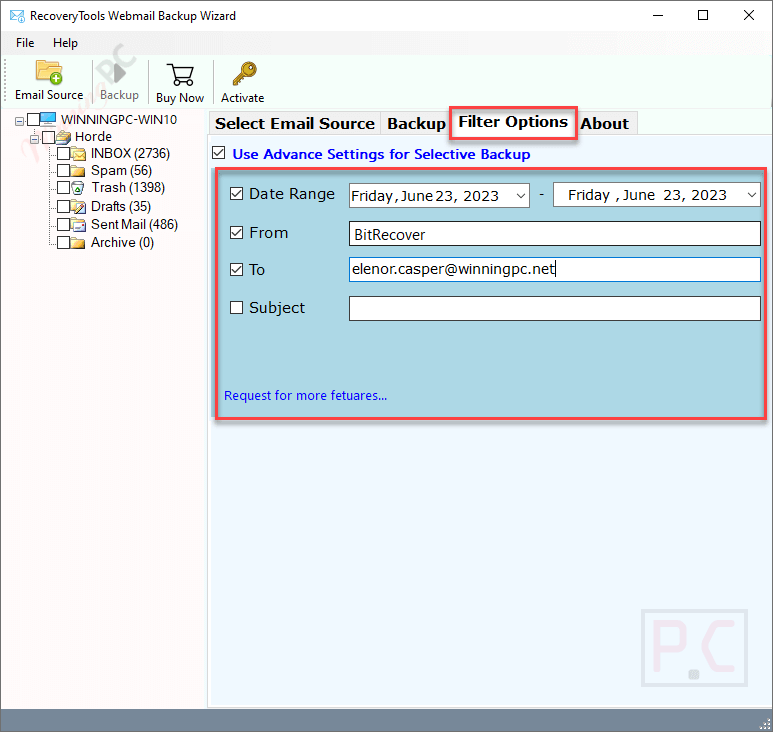The height and width of the screenshot is (732, 773).
Task: Check the INBOX (2736) folder checkbox
Action: [x=63, y=154]
